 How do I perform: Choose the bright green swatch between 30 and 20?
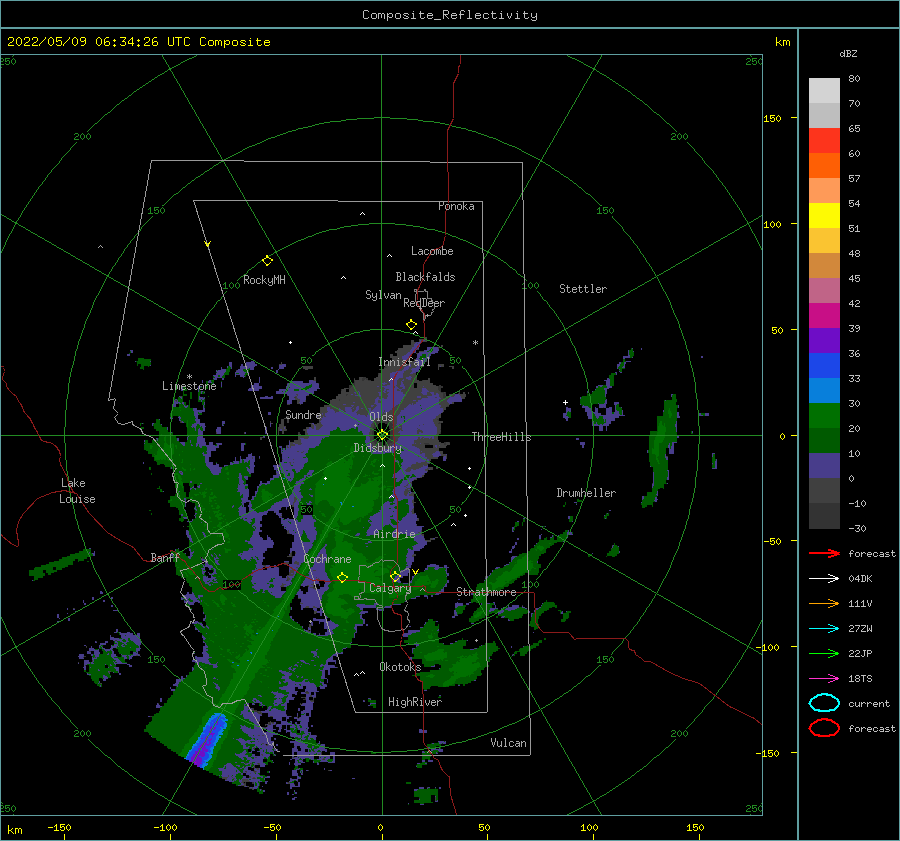(x=824, y=416)
